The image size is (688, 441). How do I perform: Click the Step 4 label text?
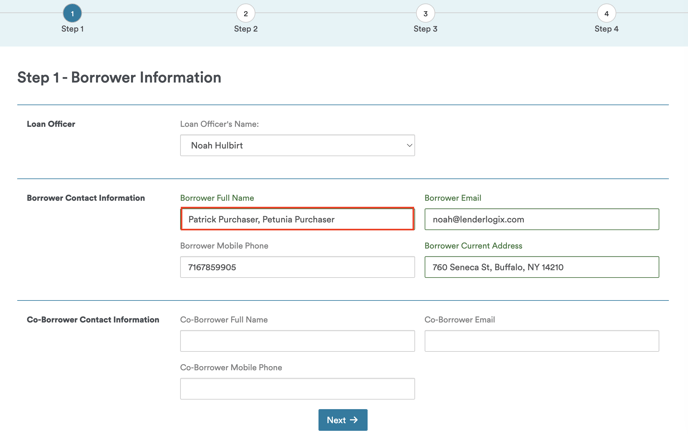point(606,29)
